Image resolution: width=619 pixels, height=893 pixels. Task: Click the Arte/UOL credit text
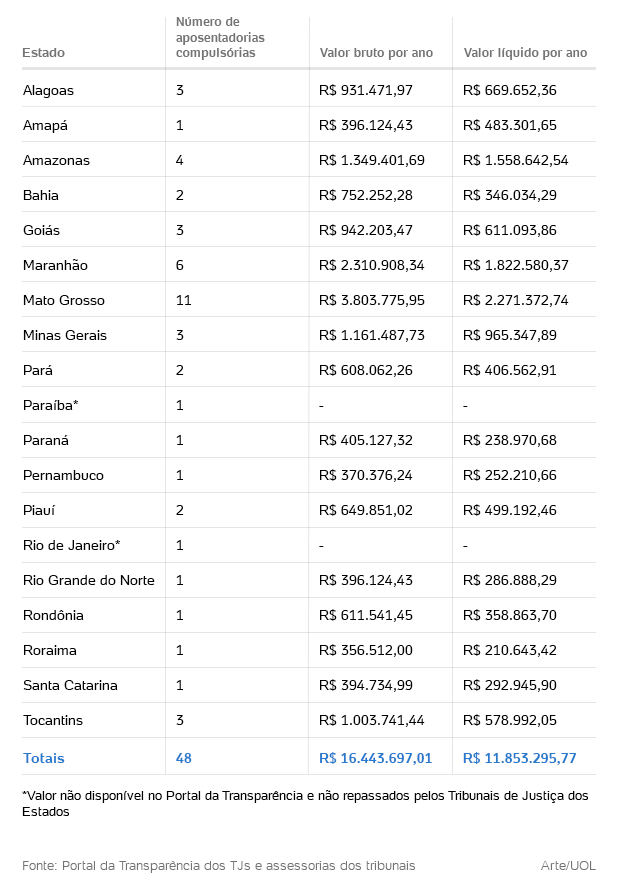[x=568, y=865]
